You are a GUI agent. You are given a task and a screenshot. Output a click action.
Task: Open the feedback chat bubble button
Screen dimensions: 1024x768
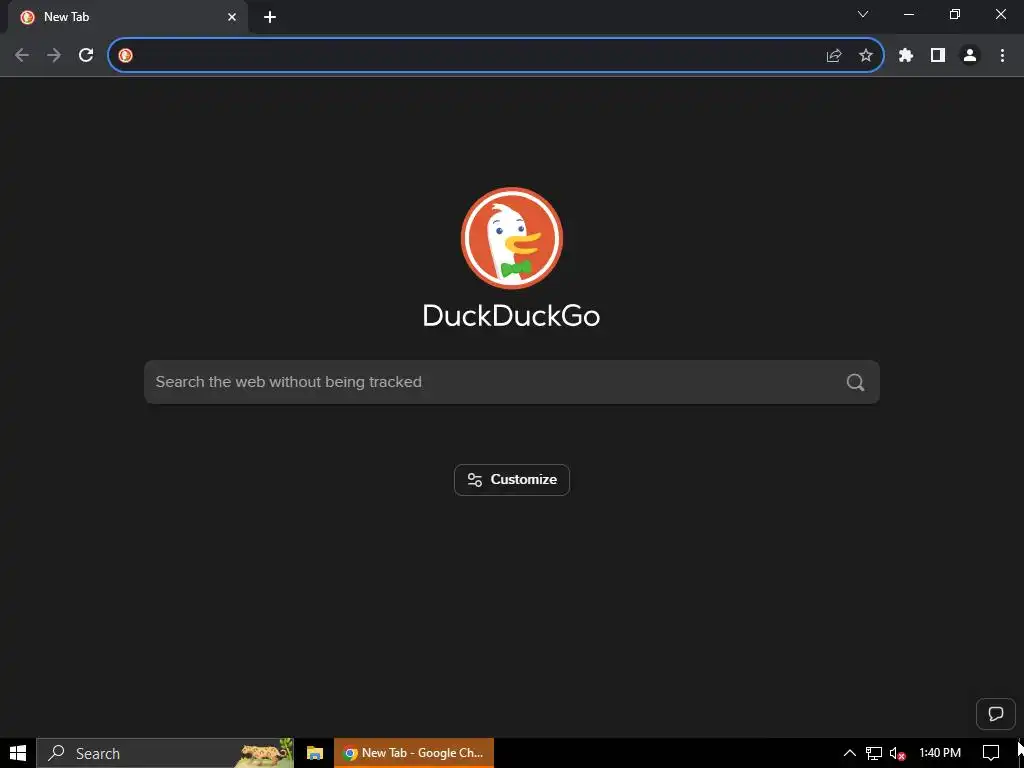(x=996, y=714)
